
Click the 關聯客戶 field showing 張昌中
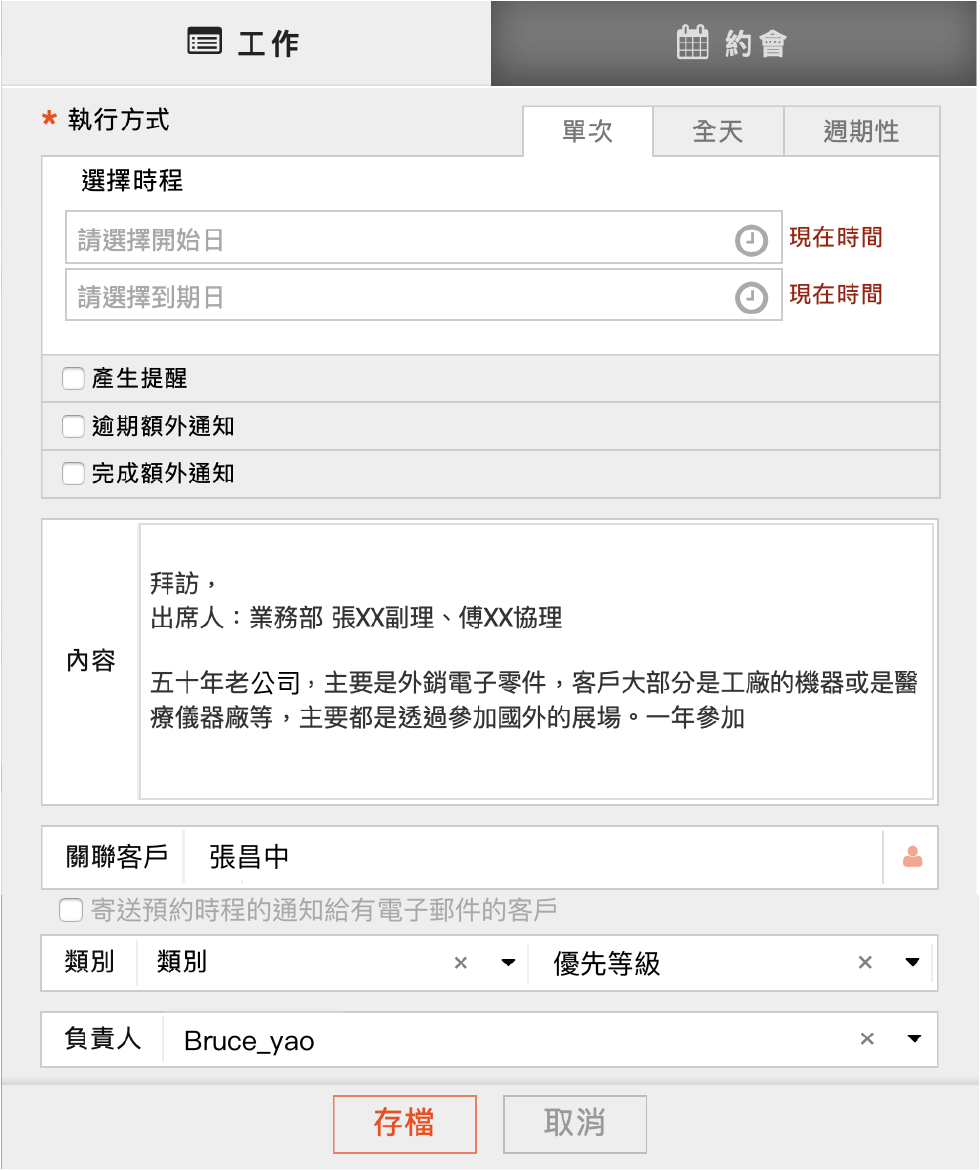(533, 857)
